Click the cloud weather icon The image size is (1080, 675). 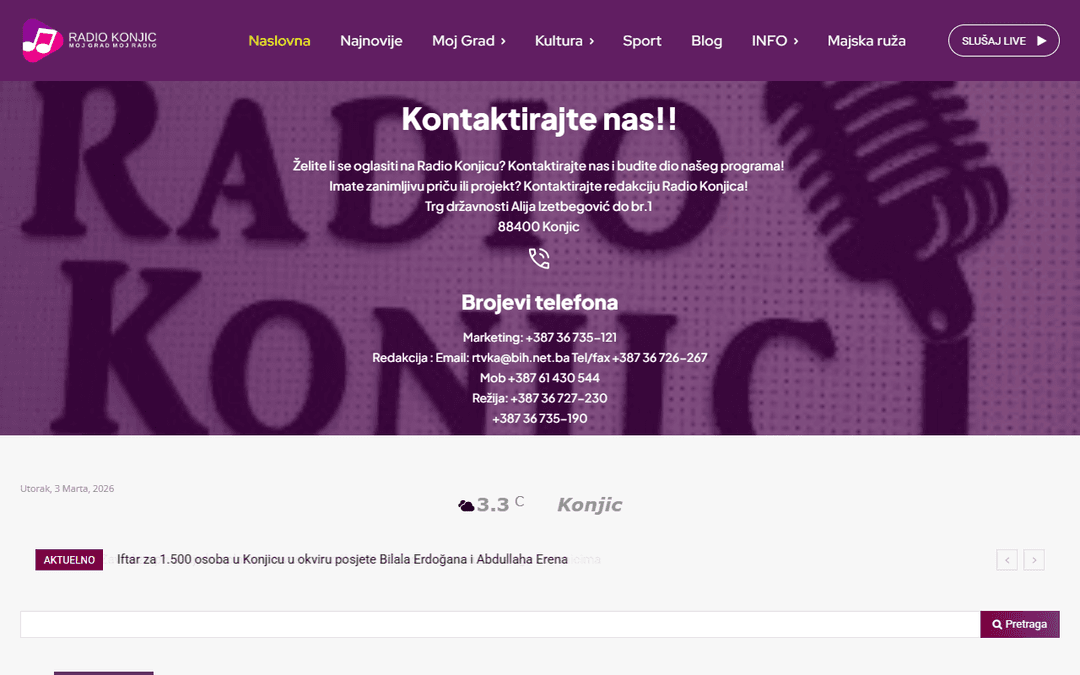[466, 506]
